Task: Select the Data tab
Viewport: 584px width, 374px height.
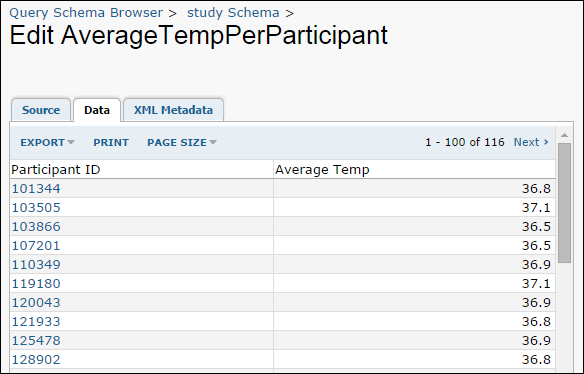Action: click(x=97, y=110)
